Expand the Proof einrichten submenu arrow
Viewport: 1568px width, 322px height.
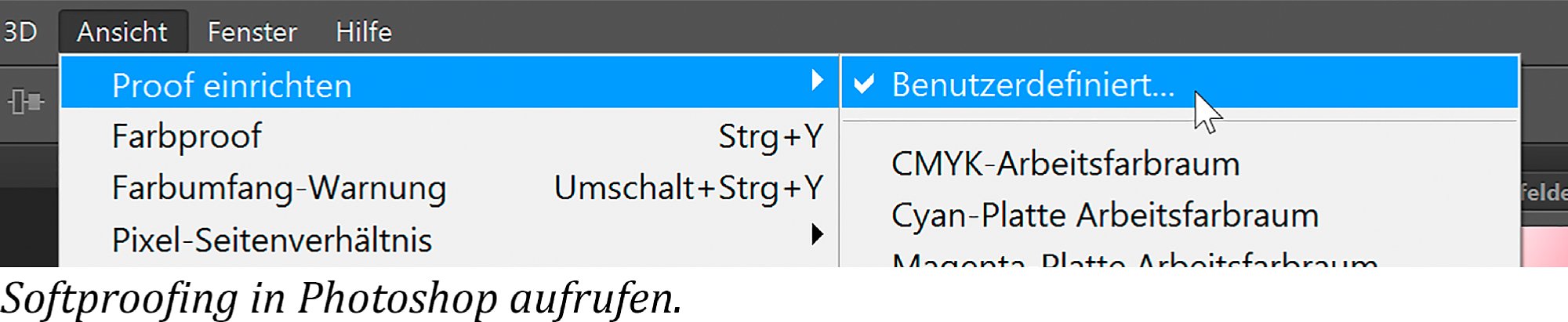(x=817, y=80)
